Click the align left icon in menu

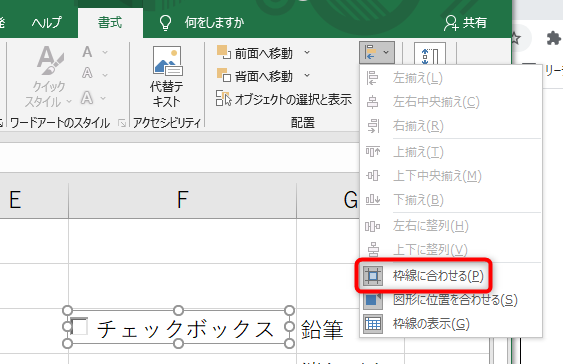click(x=372, y=78)
